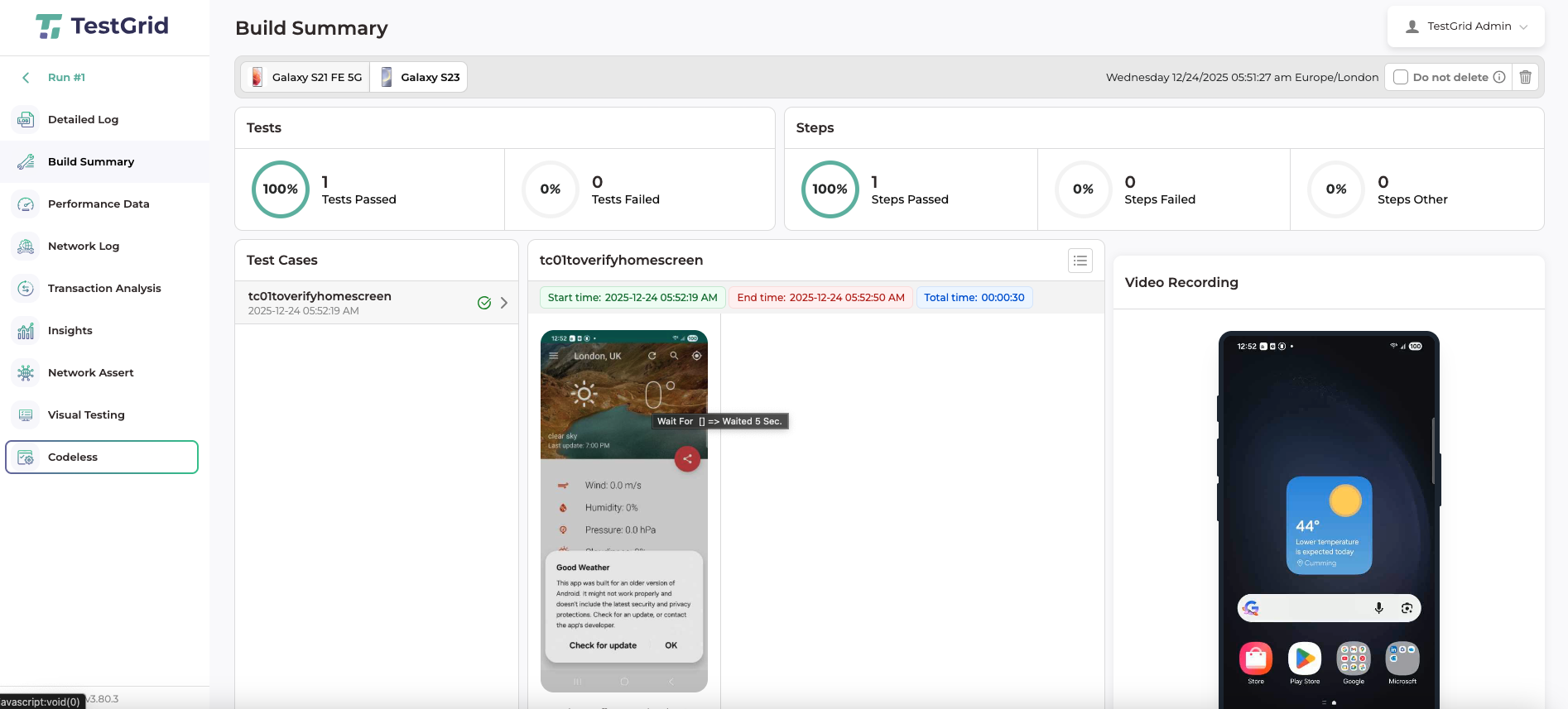Click the trash delete build icon

pos(1525,77)
